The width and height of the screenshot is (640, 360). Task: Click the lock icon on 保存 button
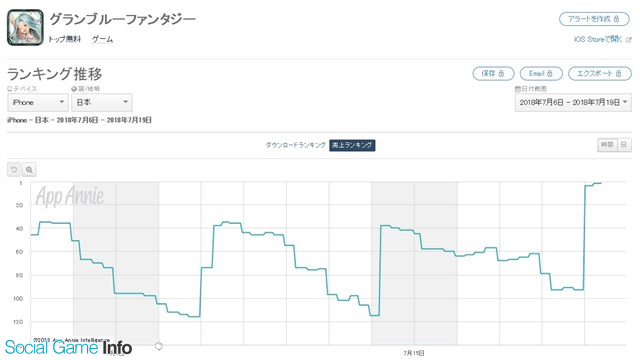[x=501, y=73]
